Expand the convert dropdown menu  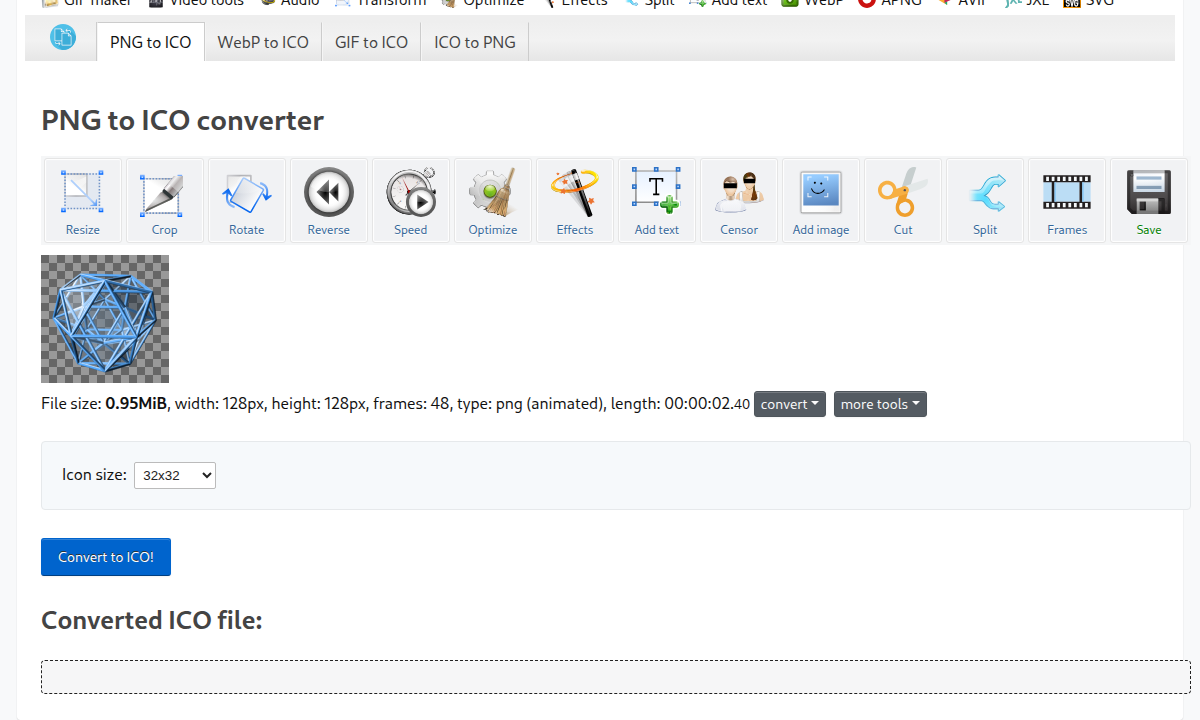[790, 404]
